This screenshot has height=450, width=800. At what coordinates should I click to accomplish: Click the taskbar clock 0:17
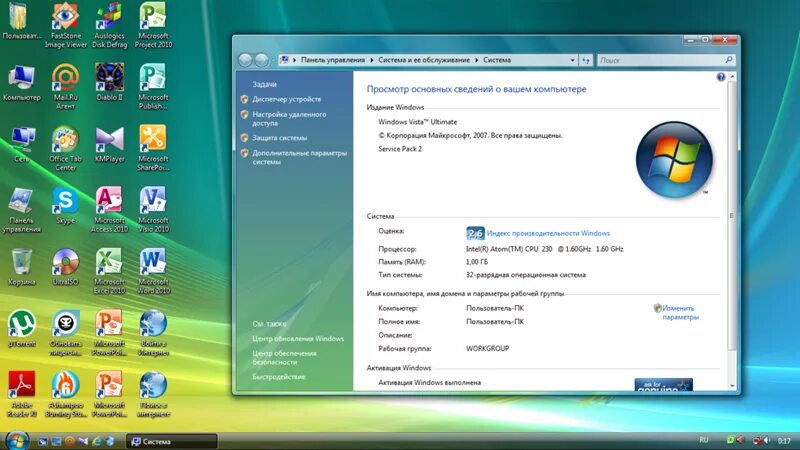click(x=784, y=440)
